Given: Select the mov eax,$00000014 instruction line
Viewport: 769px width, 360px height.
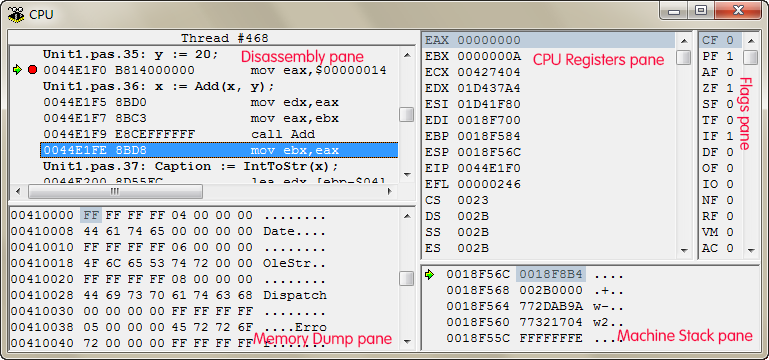Looking at the screenshot, I should pos(215,70).
